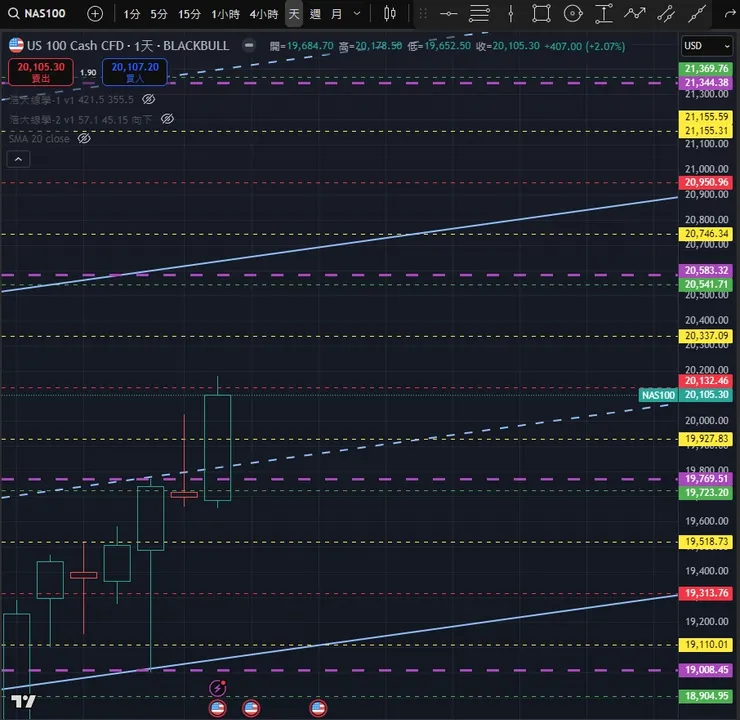Click the 20,132.46 red price label
The width and height of the screenshot is (740, 720).
tap(706, 381)
